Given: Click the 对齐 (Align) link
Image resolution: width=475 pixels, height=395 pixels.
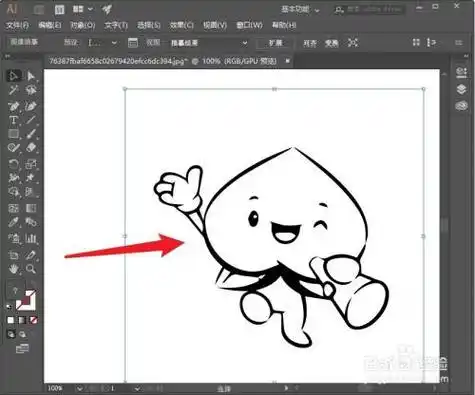Looking at the screenshot, I should [x=310, y=43].
